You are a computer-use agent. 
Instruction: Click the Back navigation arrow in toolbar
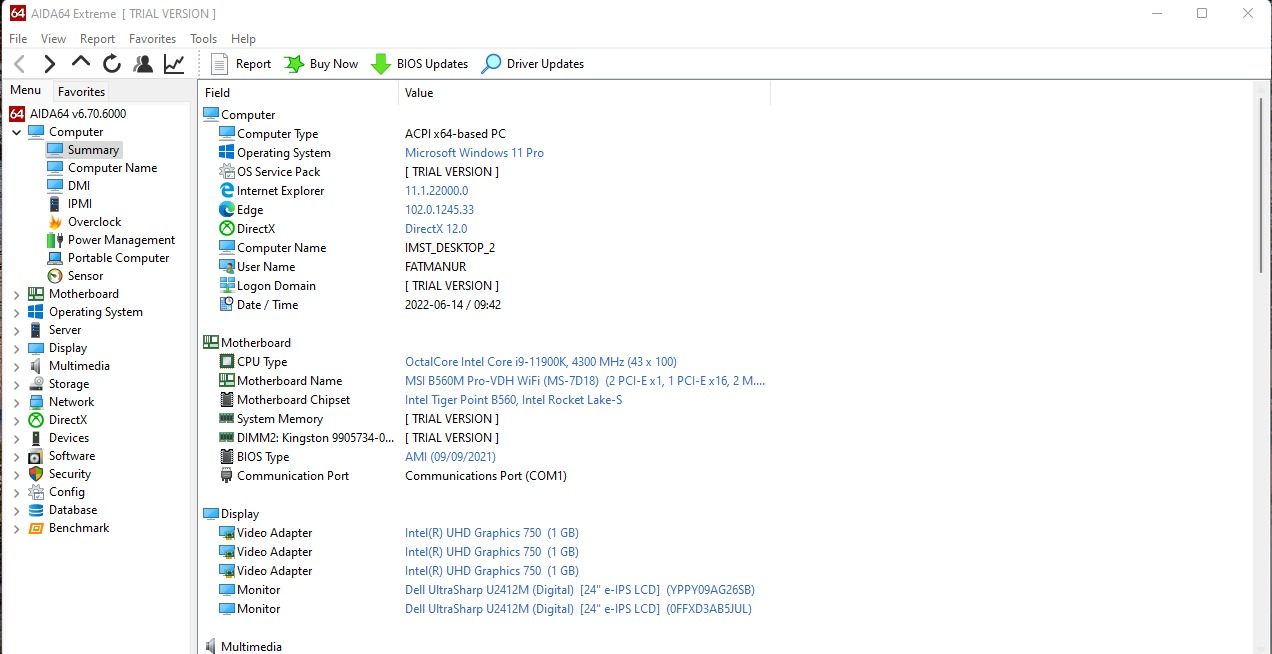19,64
